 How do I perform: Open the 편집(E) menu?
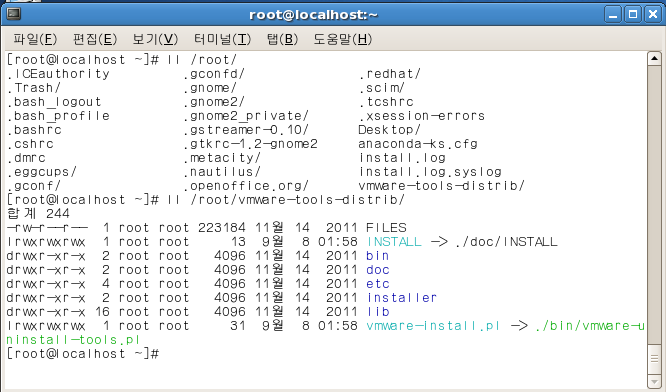click(95, 39)
